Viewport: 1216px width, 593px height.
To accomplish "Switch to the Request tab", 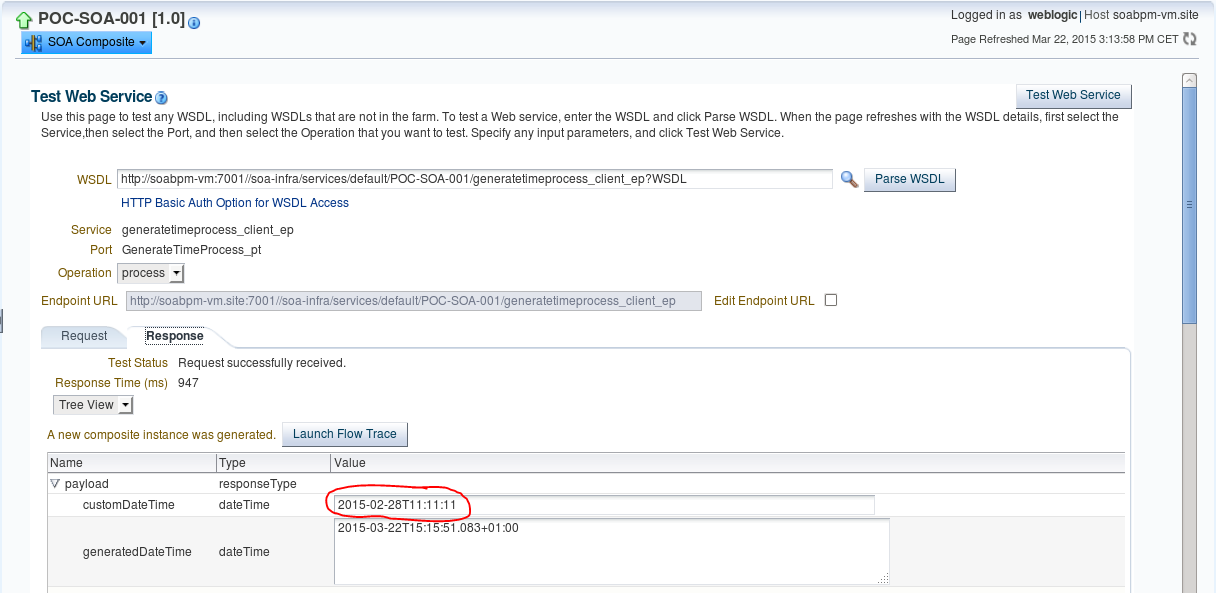I will tap(83, 337).
